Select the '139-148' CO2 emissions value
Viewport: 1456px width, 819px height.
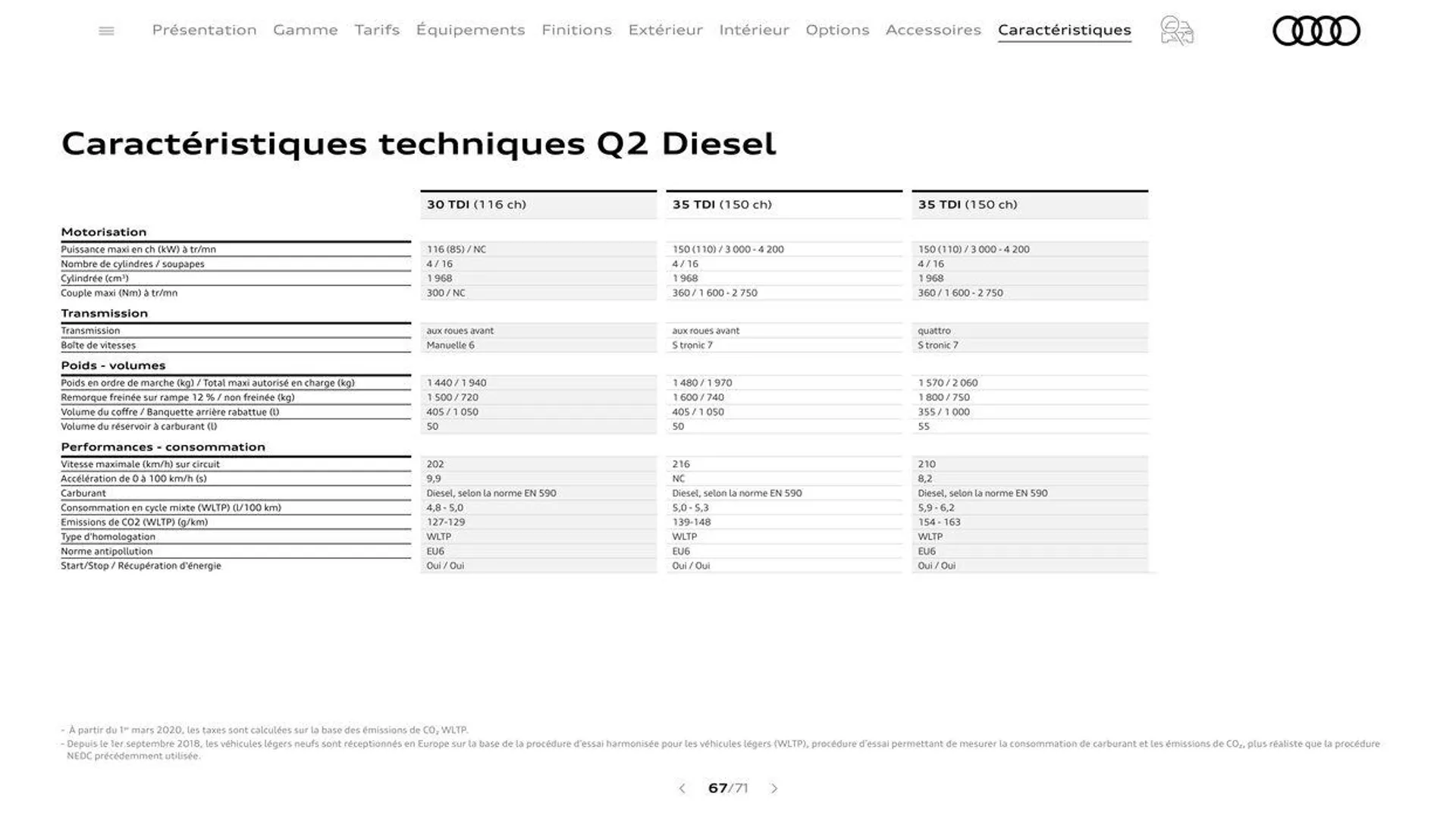(692, 522)
